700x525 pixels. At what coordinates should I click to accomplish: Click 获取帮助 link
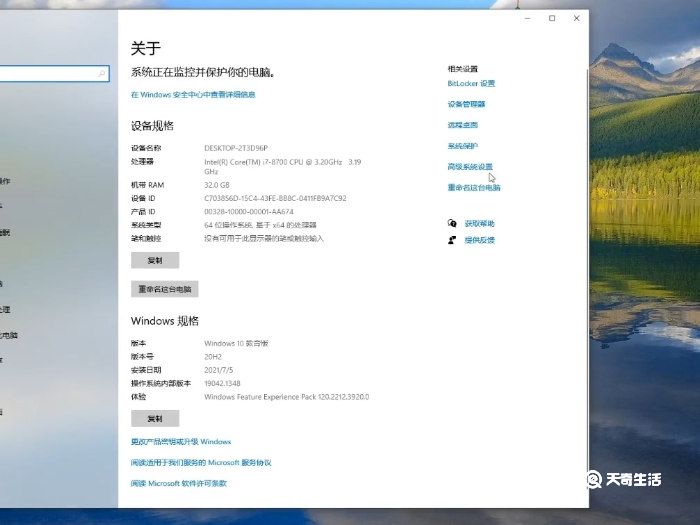coord(479,224)
